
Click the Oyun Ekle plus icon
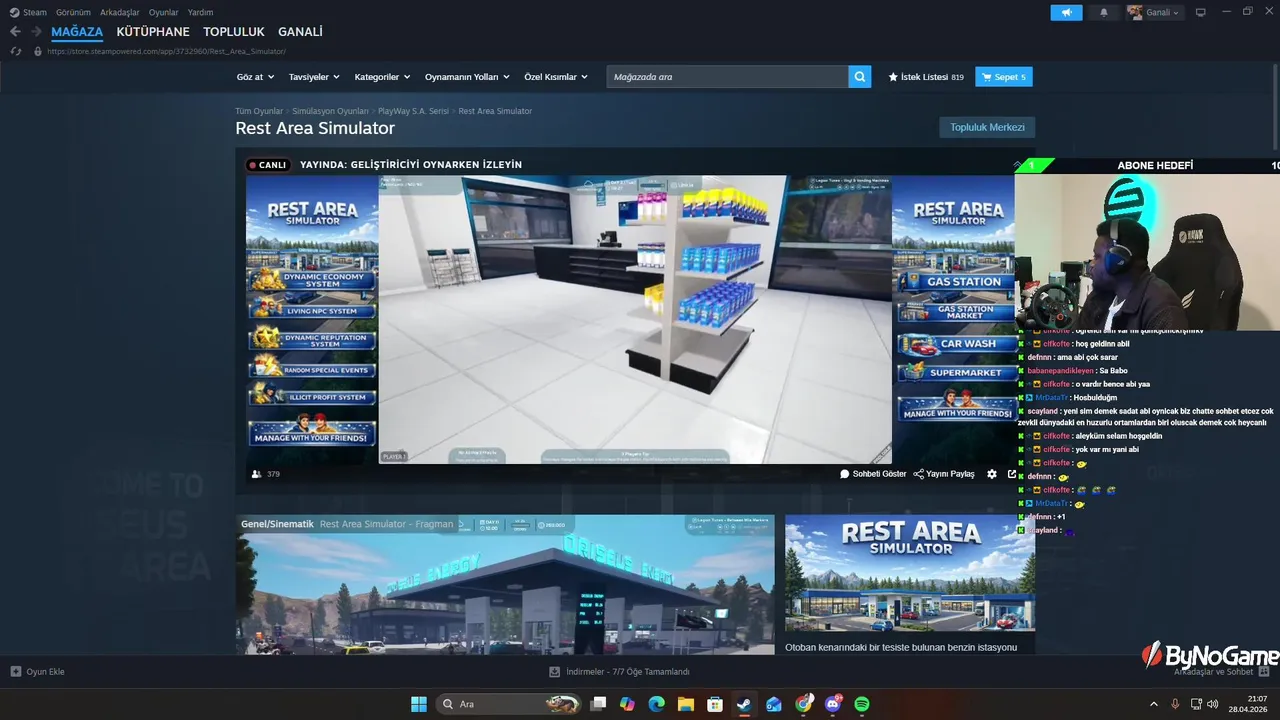point(15,672)
